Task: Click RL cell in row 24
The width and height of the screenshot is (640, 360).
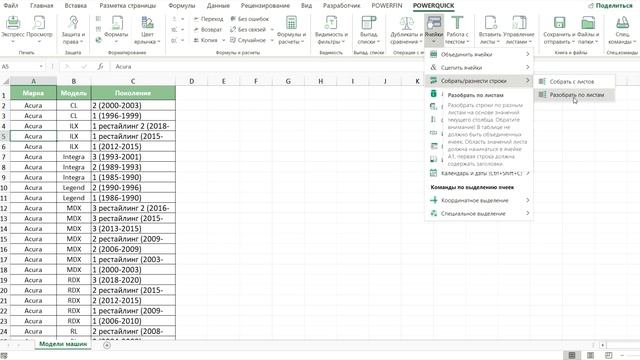Action: (x=73, y=331)
